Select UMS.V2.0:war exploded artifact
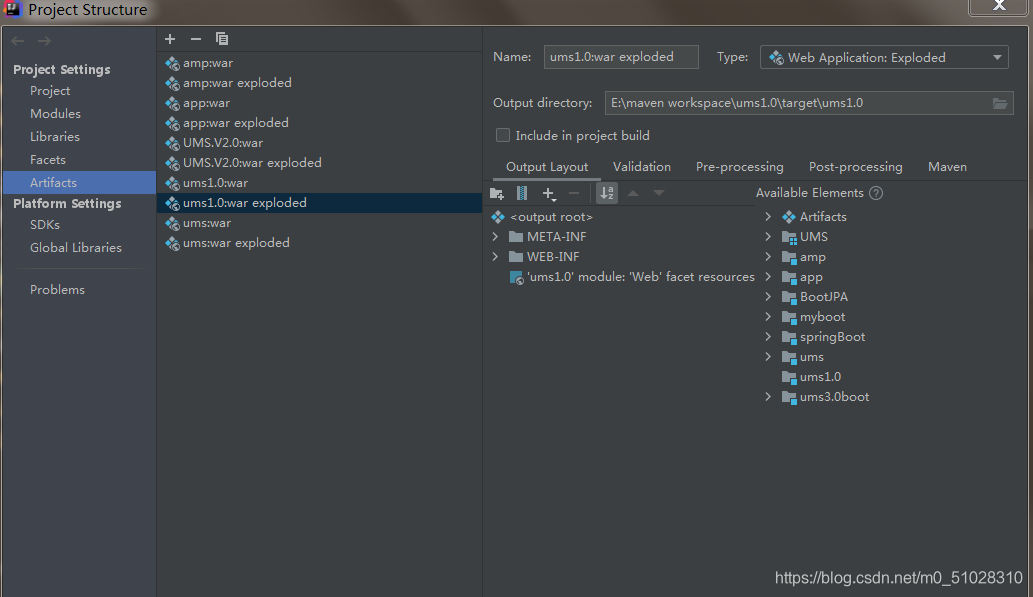 319,163
